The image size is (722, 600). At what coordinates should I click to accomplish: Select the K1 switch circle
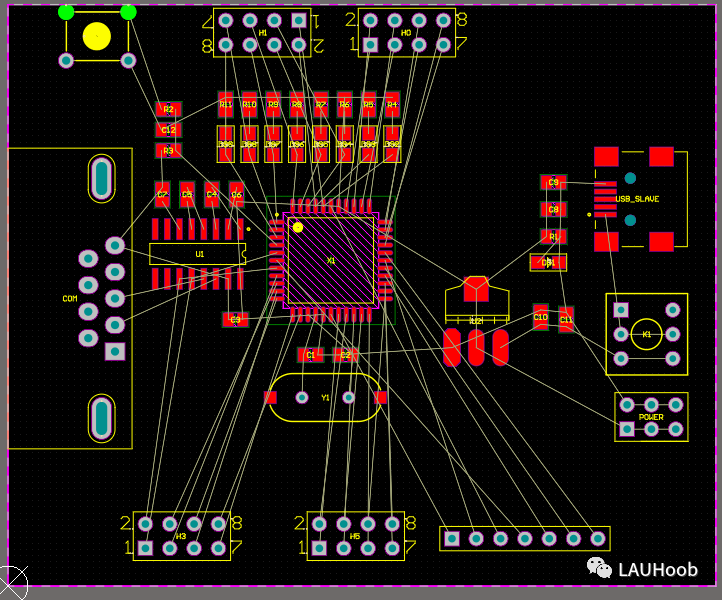646,334
